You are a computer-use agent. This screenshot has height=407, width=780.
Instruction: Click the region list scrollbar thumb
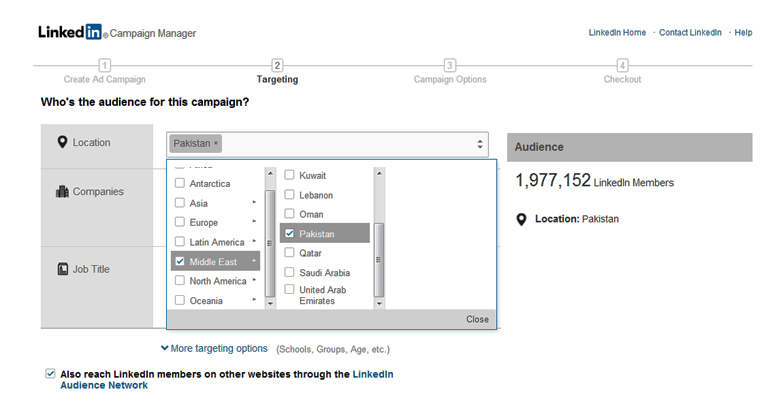270,243
